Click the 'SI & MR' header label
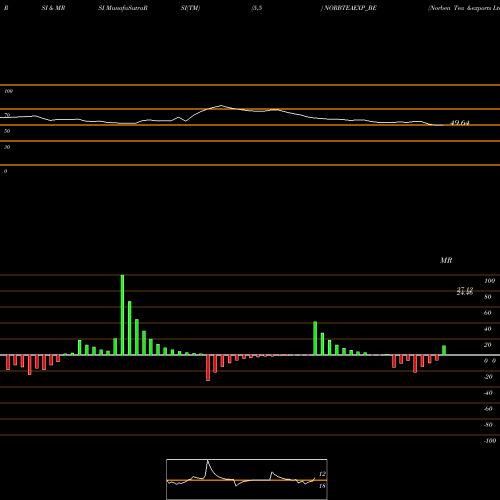 coord(53,8)
